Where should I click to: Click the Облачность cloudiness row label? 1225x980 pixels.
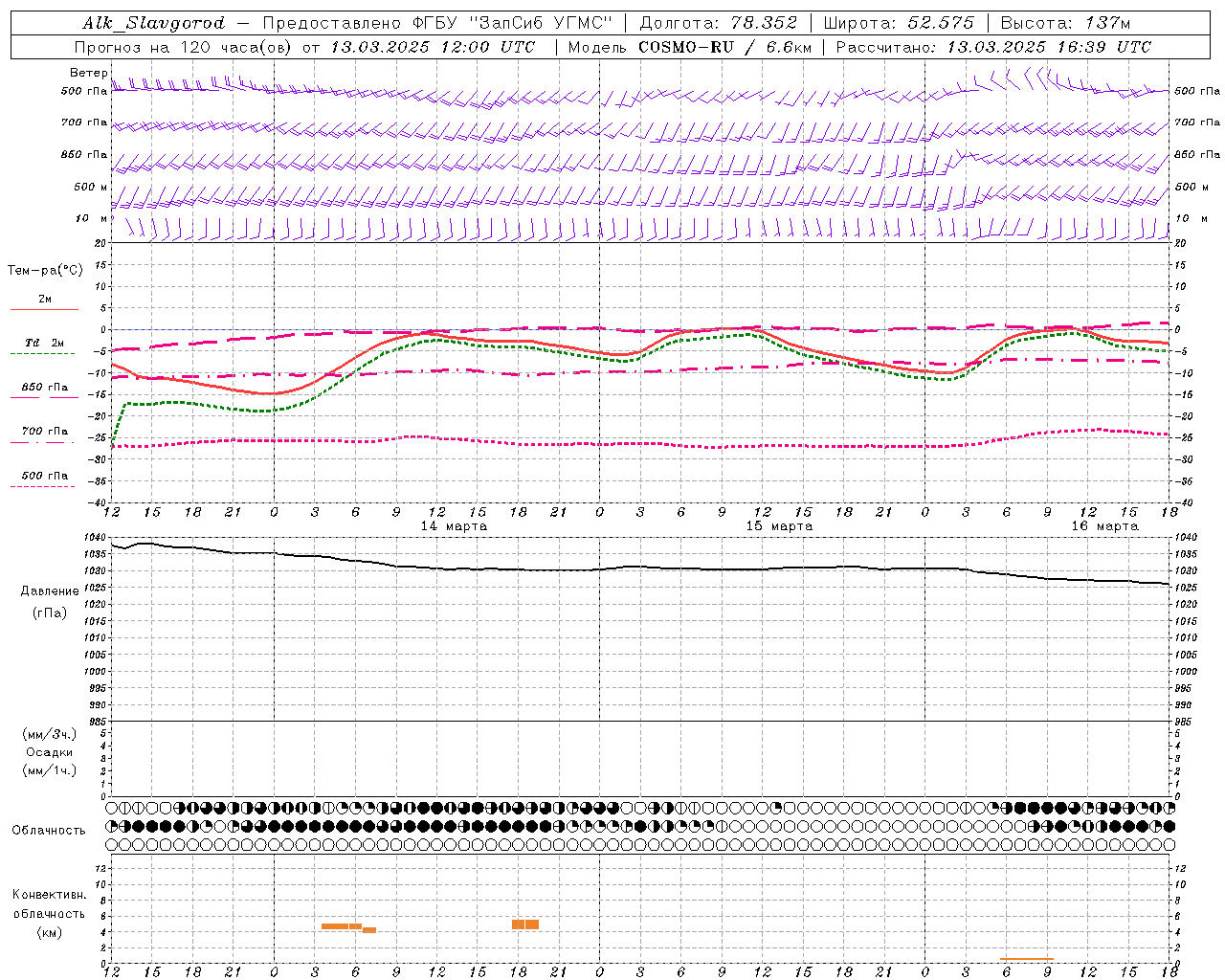pos(49,831)
